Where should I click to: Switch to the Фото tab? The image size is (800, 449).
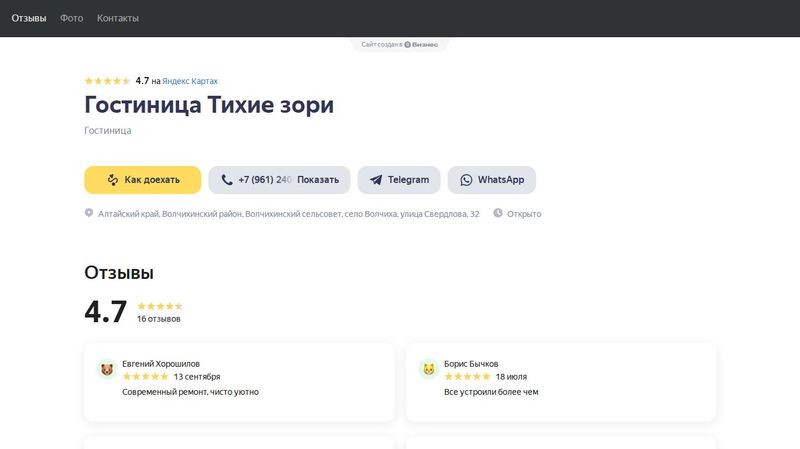(72, 18)
